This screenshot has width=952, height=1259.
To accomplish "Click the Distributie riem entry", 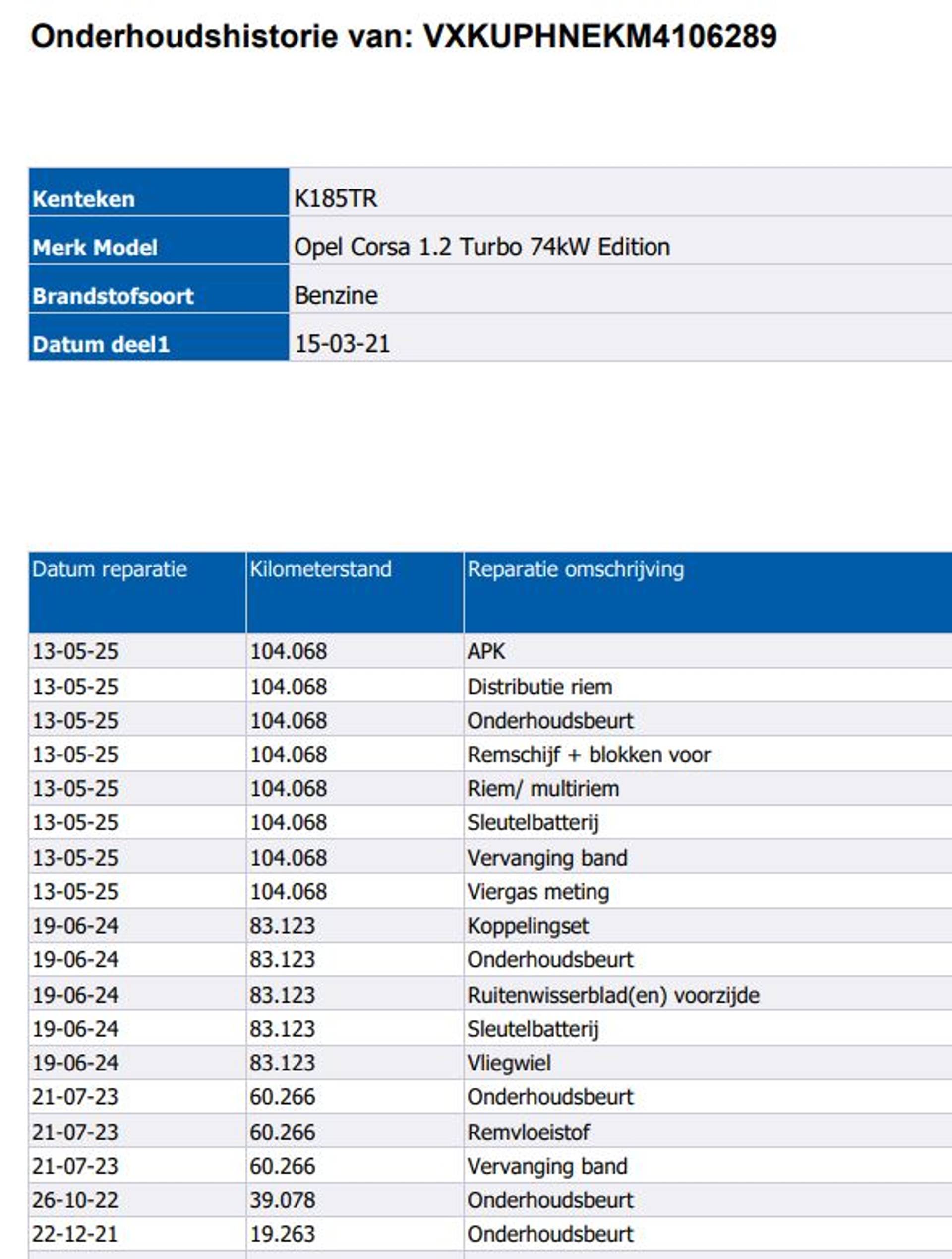I will tap(539, 687).
